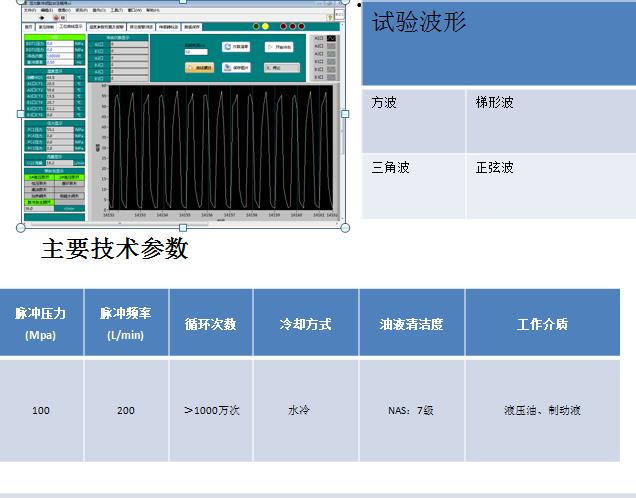636x498 pixels.
Task: Open the 文件(F) menu
Action: (x=29, y=11)
